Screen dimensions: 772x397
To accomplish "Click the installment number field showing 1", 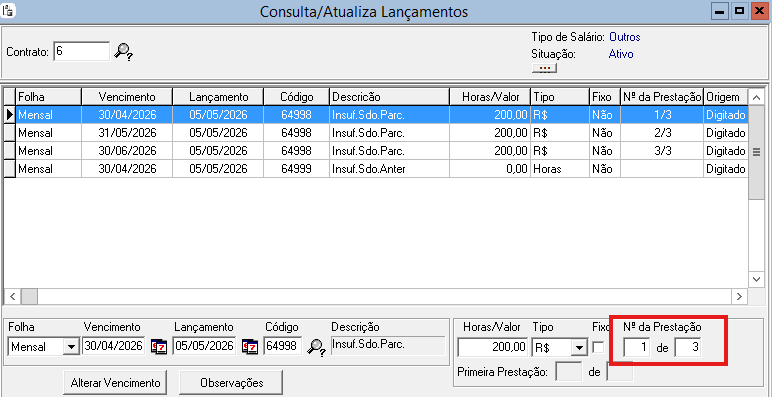I will point(637,347).
